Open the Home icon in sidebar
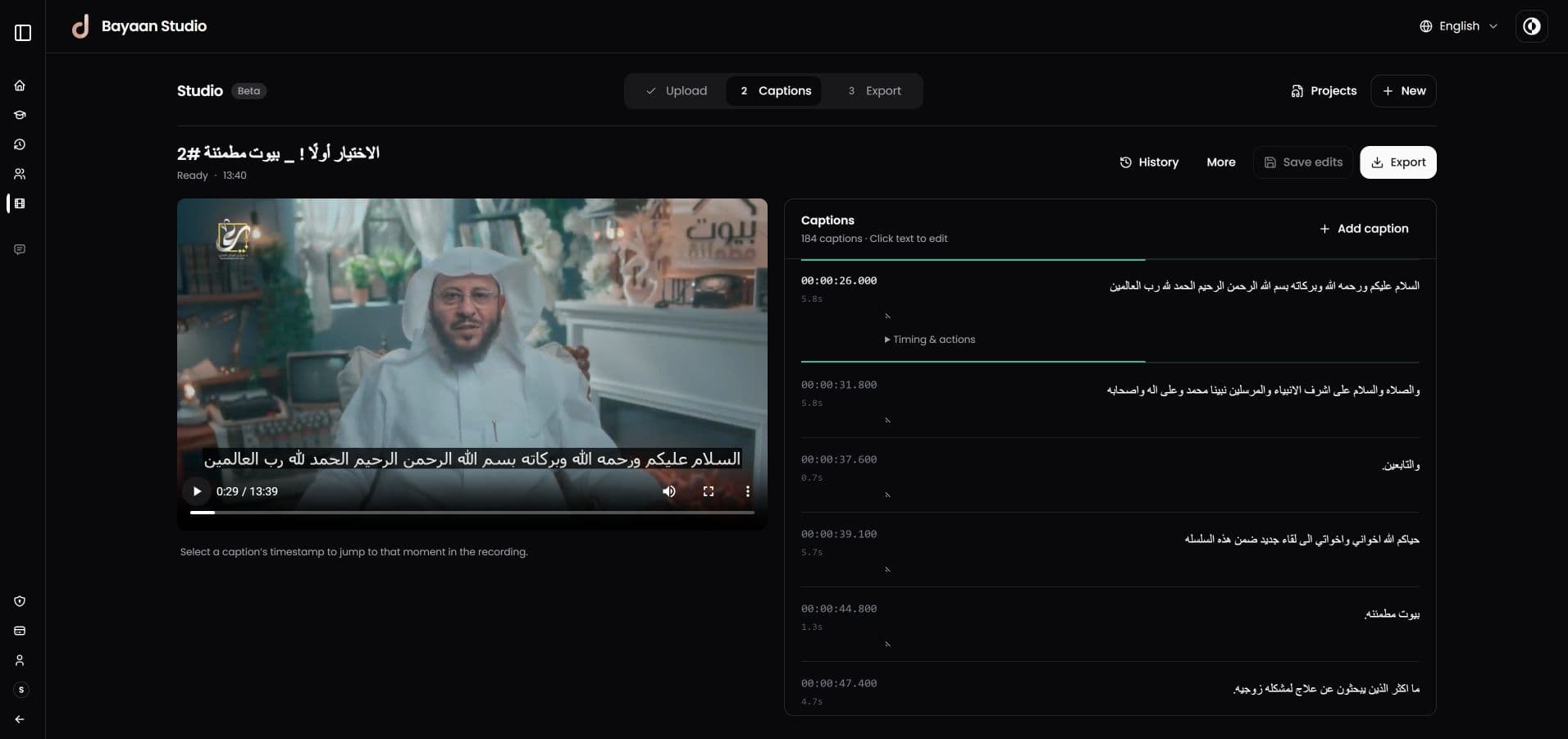Image resolution: width=1568 pixels, height=739 pixels. click(20, 85)
